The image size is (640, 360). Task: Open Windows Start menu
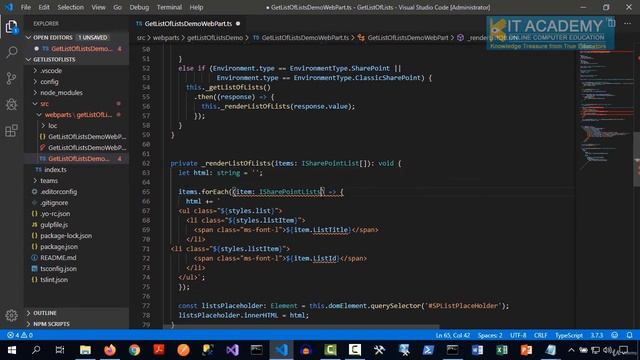pos(11,350)
